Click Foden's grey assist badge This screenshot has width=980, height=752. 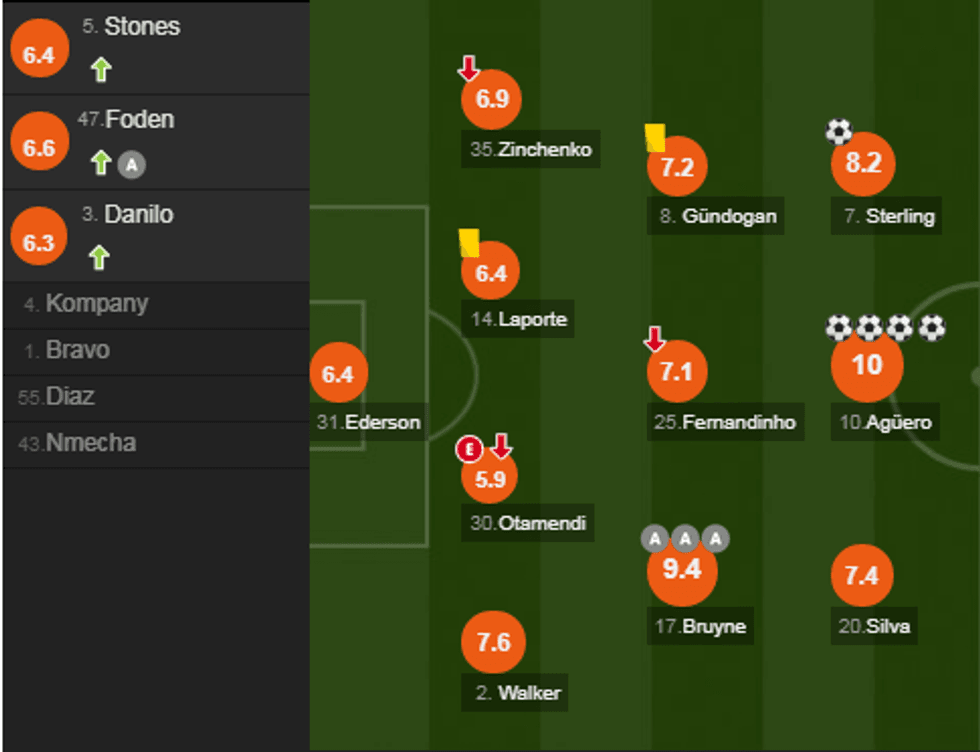click(130, 164)
